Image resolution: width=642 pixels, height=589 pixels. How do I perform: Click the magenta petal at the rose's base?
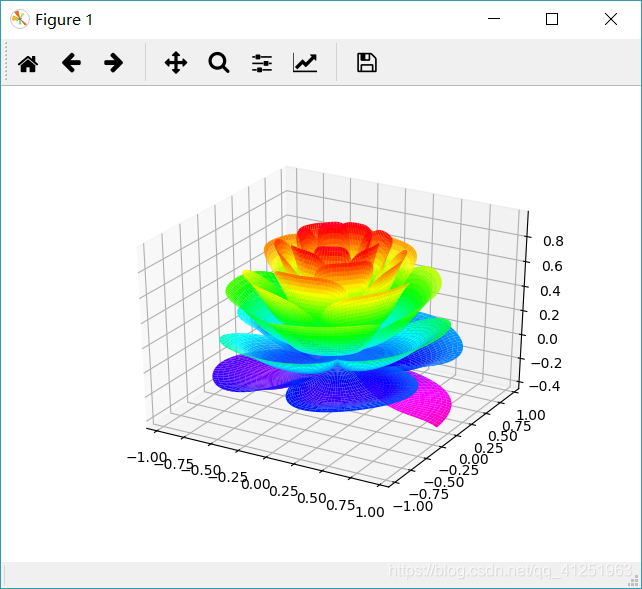coord(426,401)
